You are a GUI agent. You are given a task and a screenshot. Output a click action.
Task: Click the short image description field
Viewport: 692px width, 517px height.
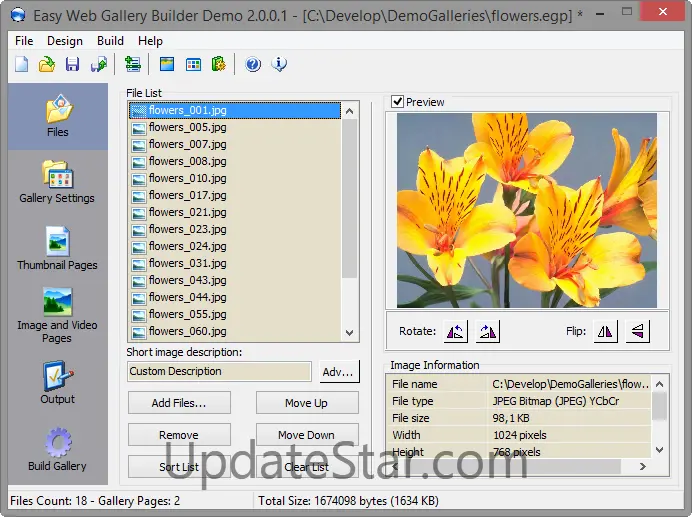coord(219,371)
